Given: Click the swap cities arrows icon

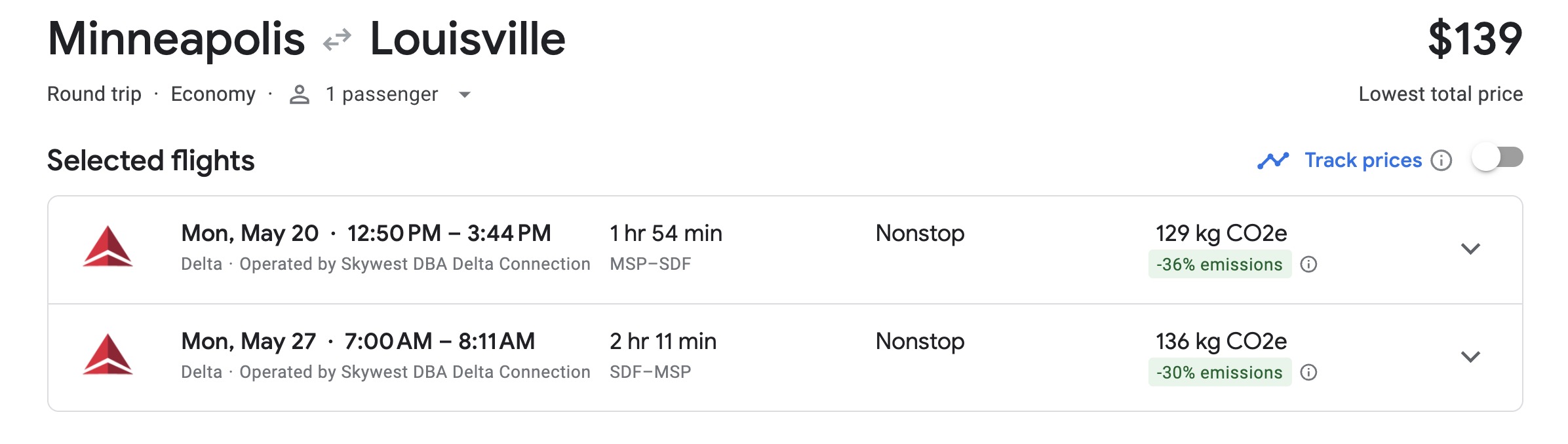Looking at the screenshot, I should [x=336, y=41].
